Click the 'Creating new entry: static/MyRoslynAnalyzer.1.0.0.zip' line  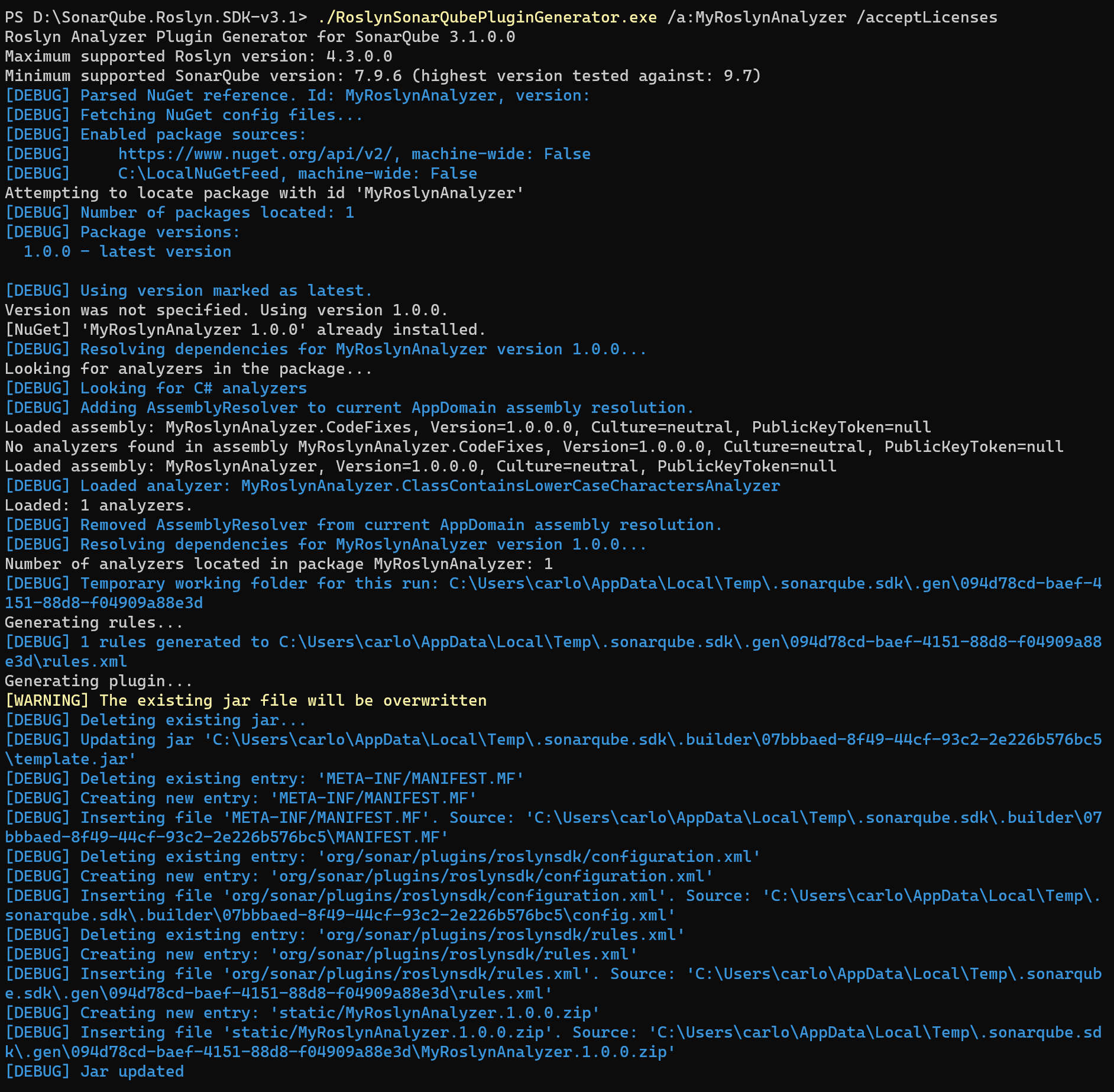303,1013
